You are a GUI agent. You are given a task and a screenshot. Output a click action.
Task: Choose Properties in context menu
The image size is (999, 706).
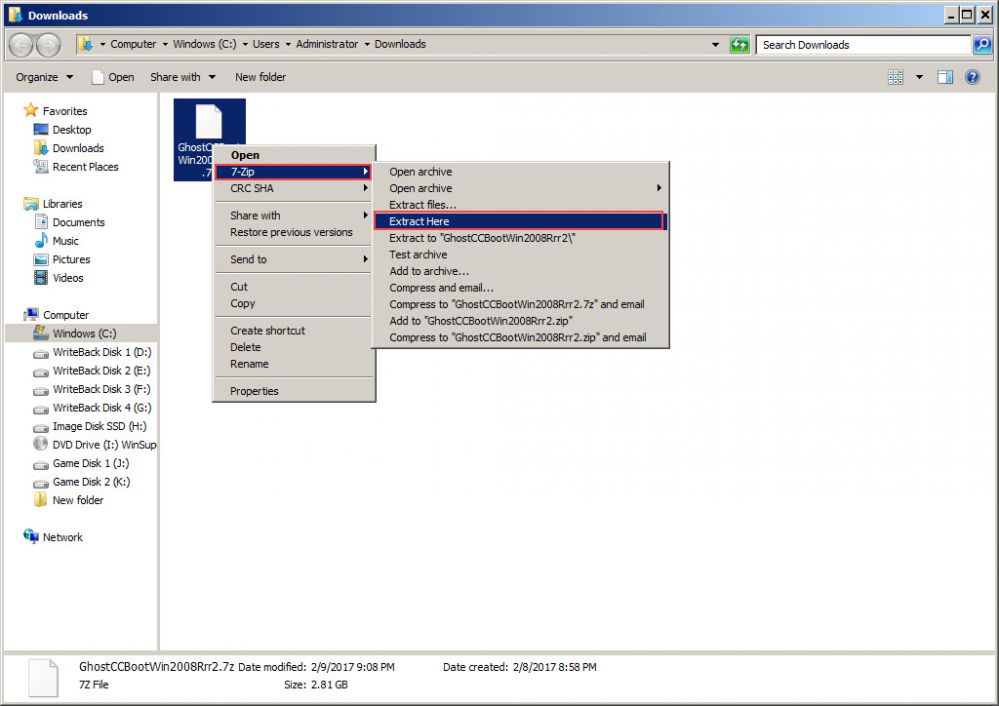[294, 391]
